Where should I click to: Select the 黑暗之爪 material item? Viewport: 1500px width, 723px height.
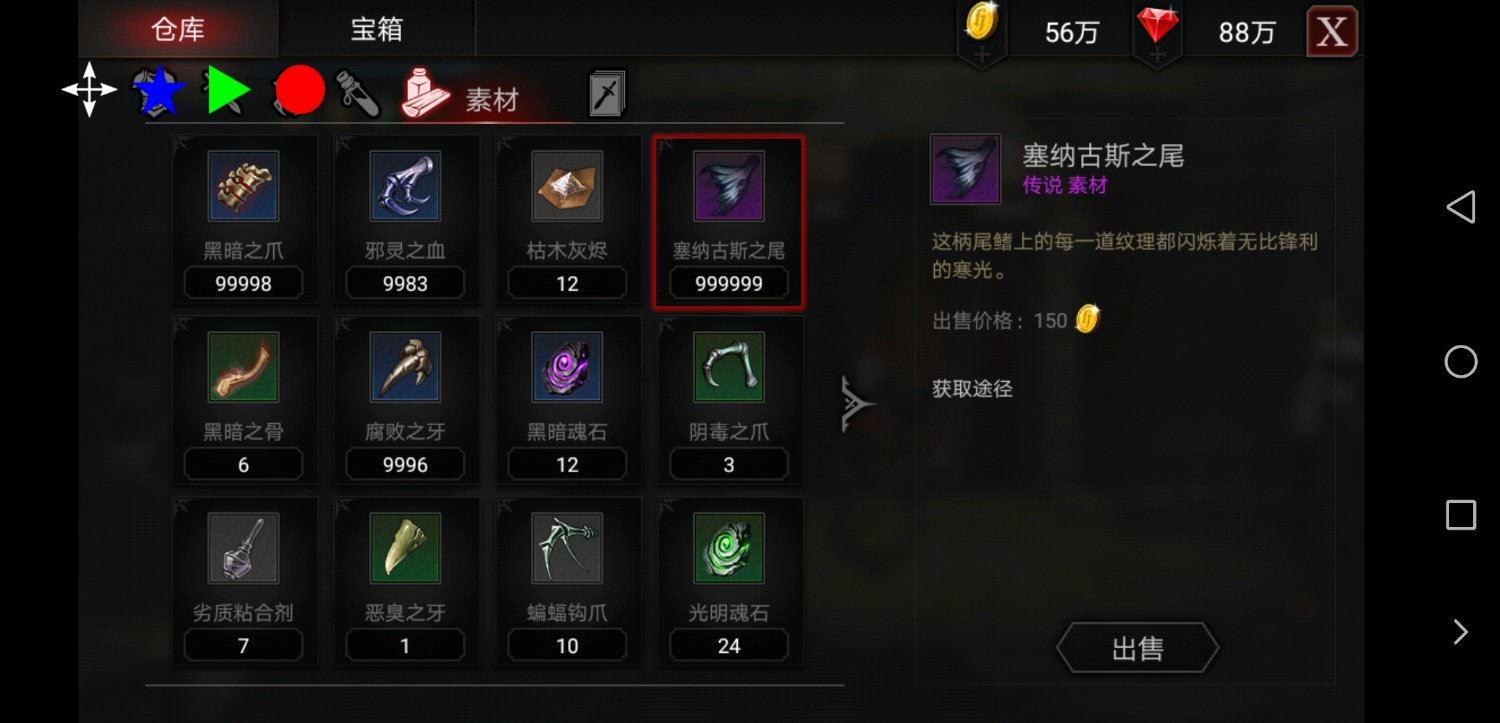244,220
